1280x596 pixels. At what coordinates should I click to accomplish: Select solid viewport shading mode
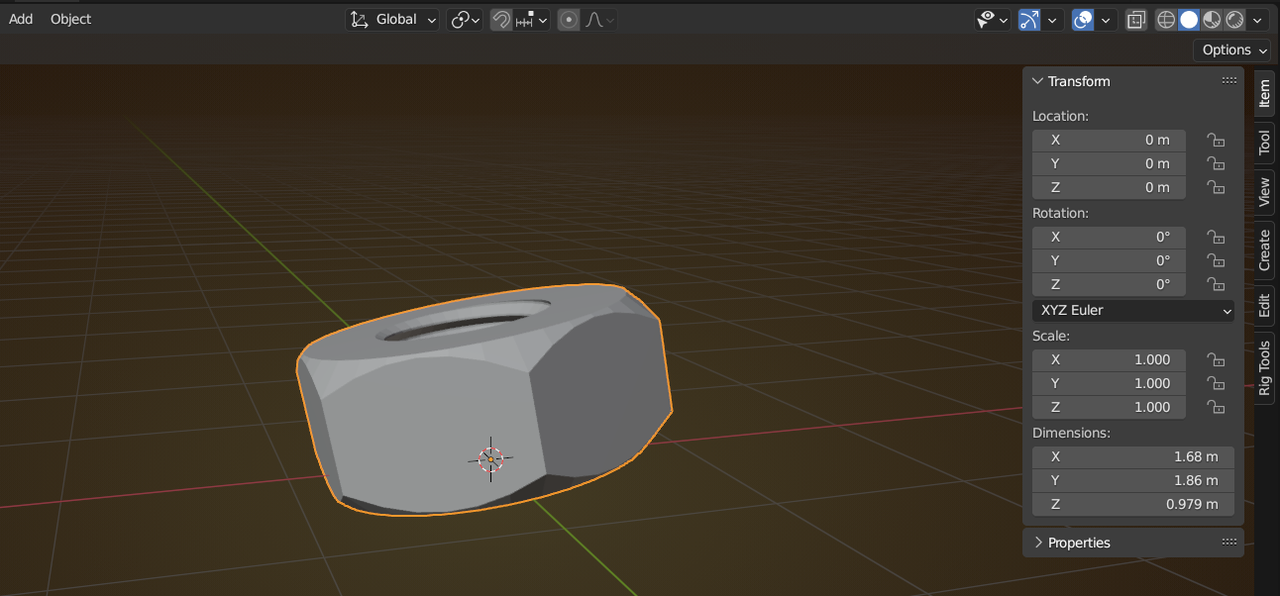tap(1189, 20)
